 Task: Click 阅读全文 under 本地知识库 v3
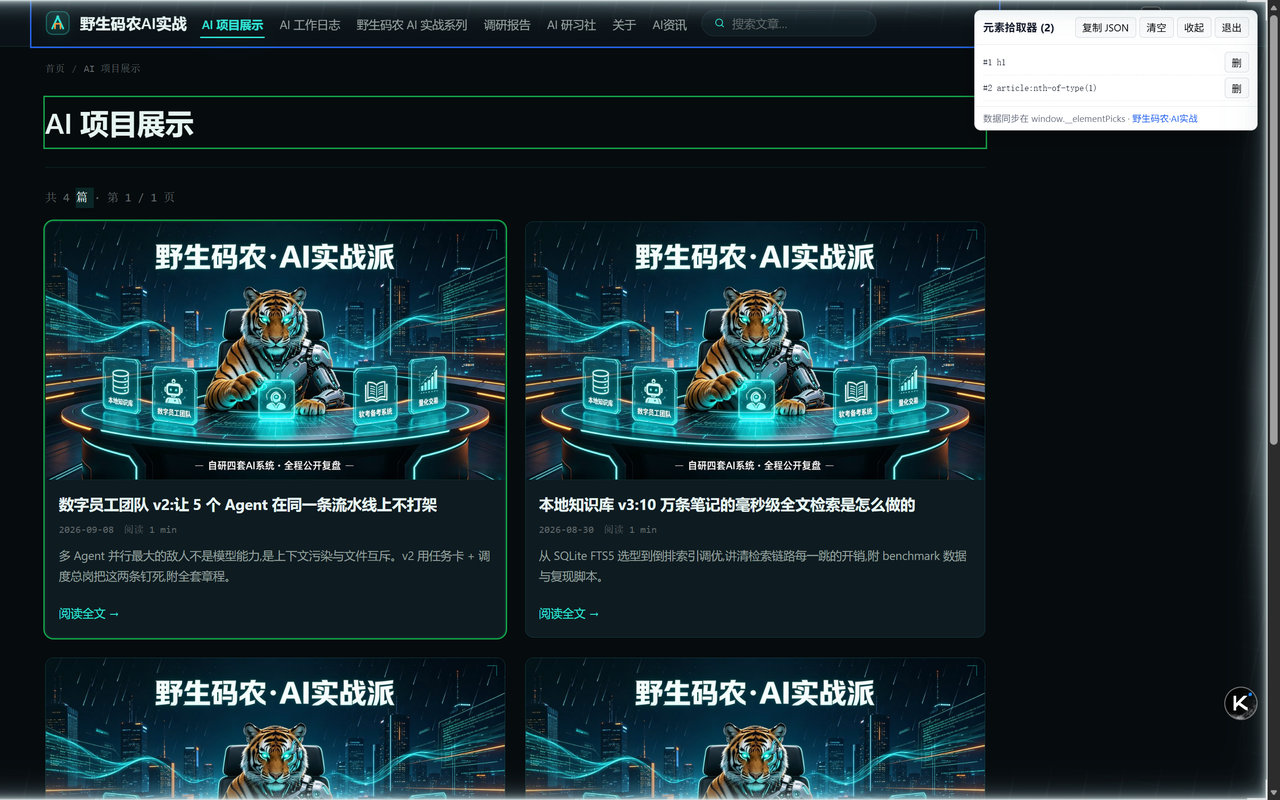(569, 614)
